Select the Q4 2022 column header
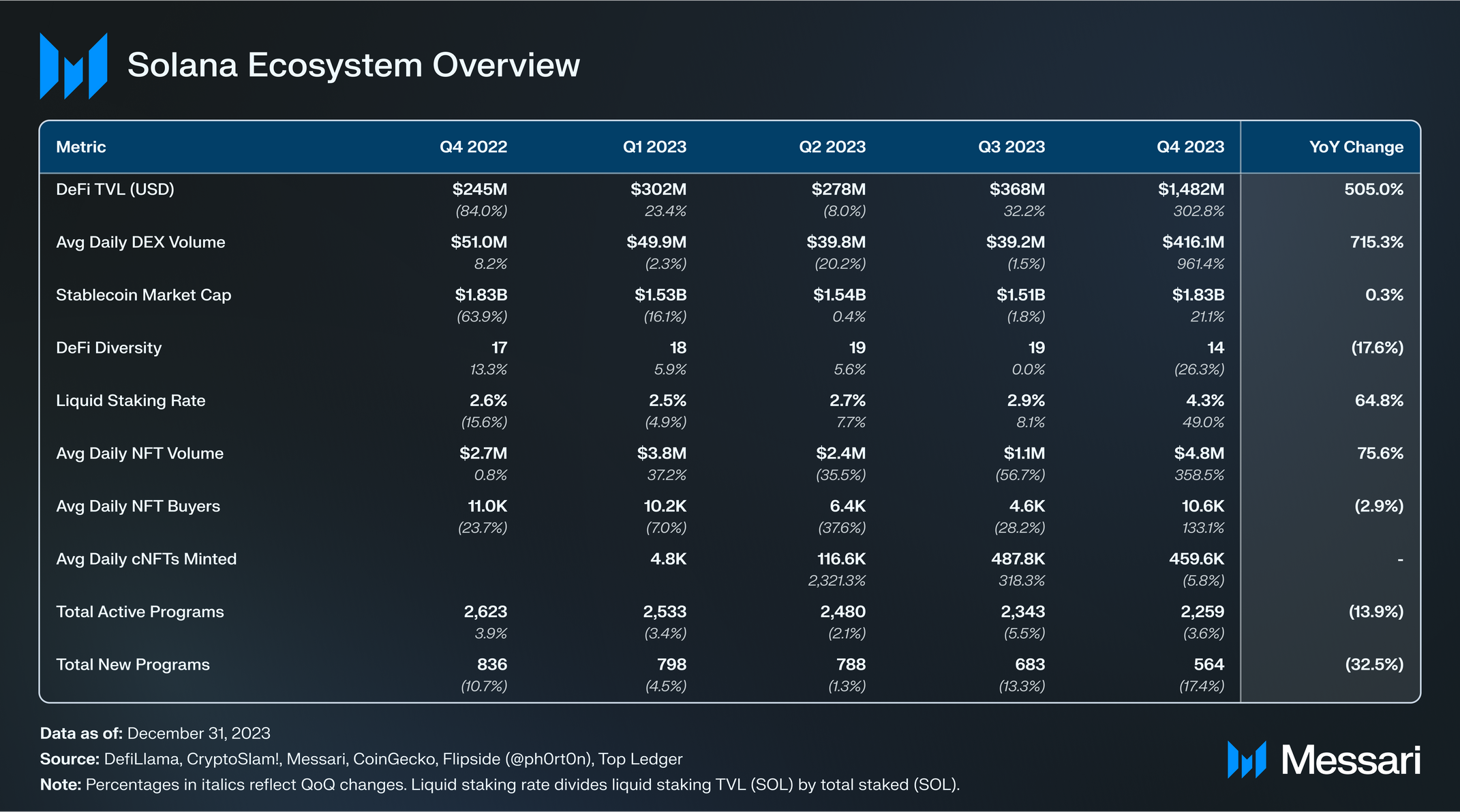 pos(473,147)
